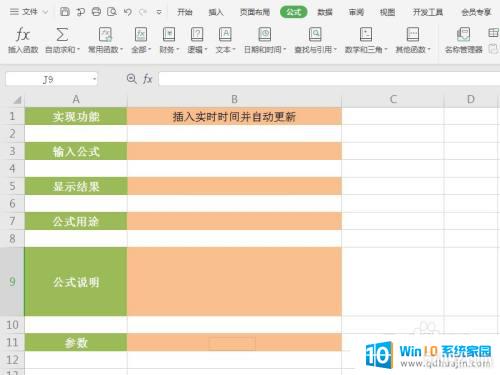
Task: Switch to the Home (开始) tab
Action: click(x=185, y=12)
